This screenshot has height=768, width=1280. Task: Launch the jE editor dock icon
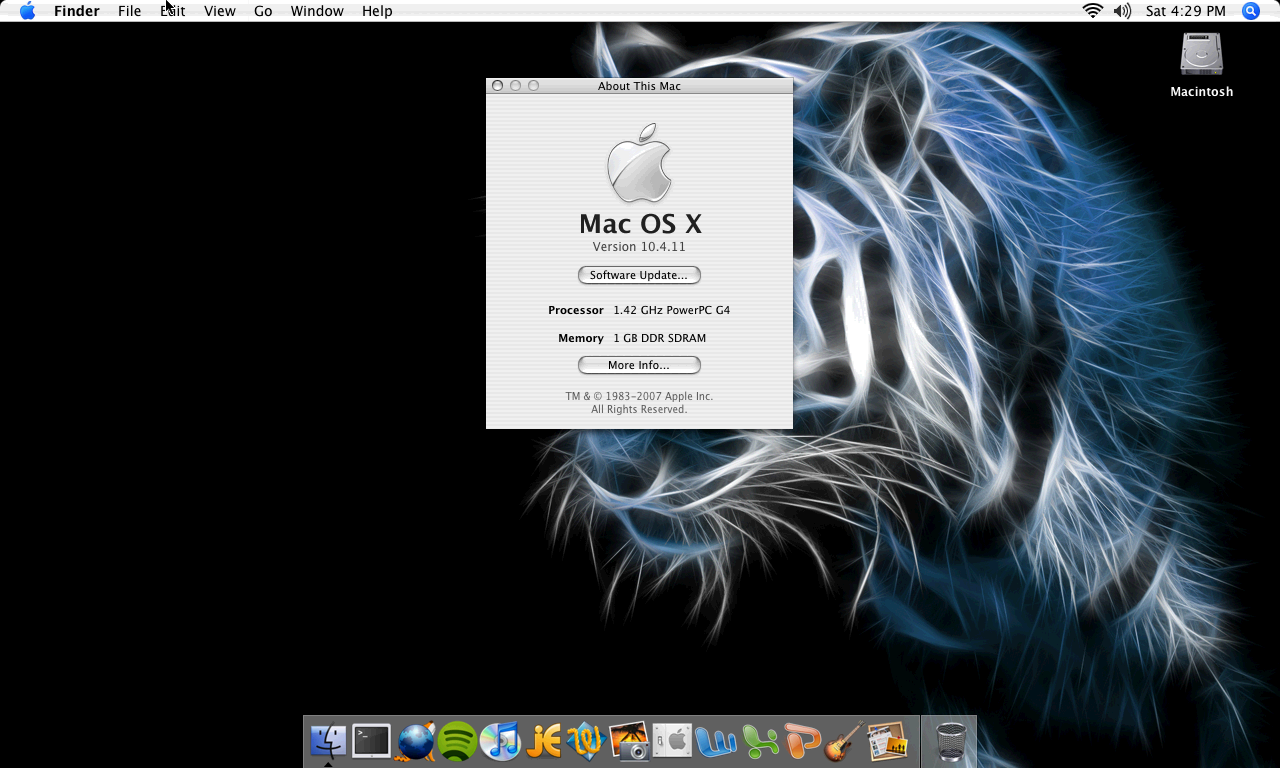pyautogui.click(x=544, y=741)
